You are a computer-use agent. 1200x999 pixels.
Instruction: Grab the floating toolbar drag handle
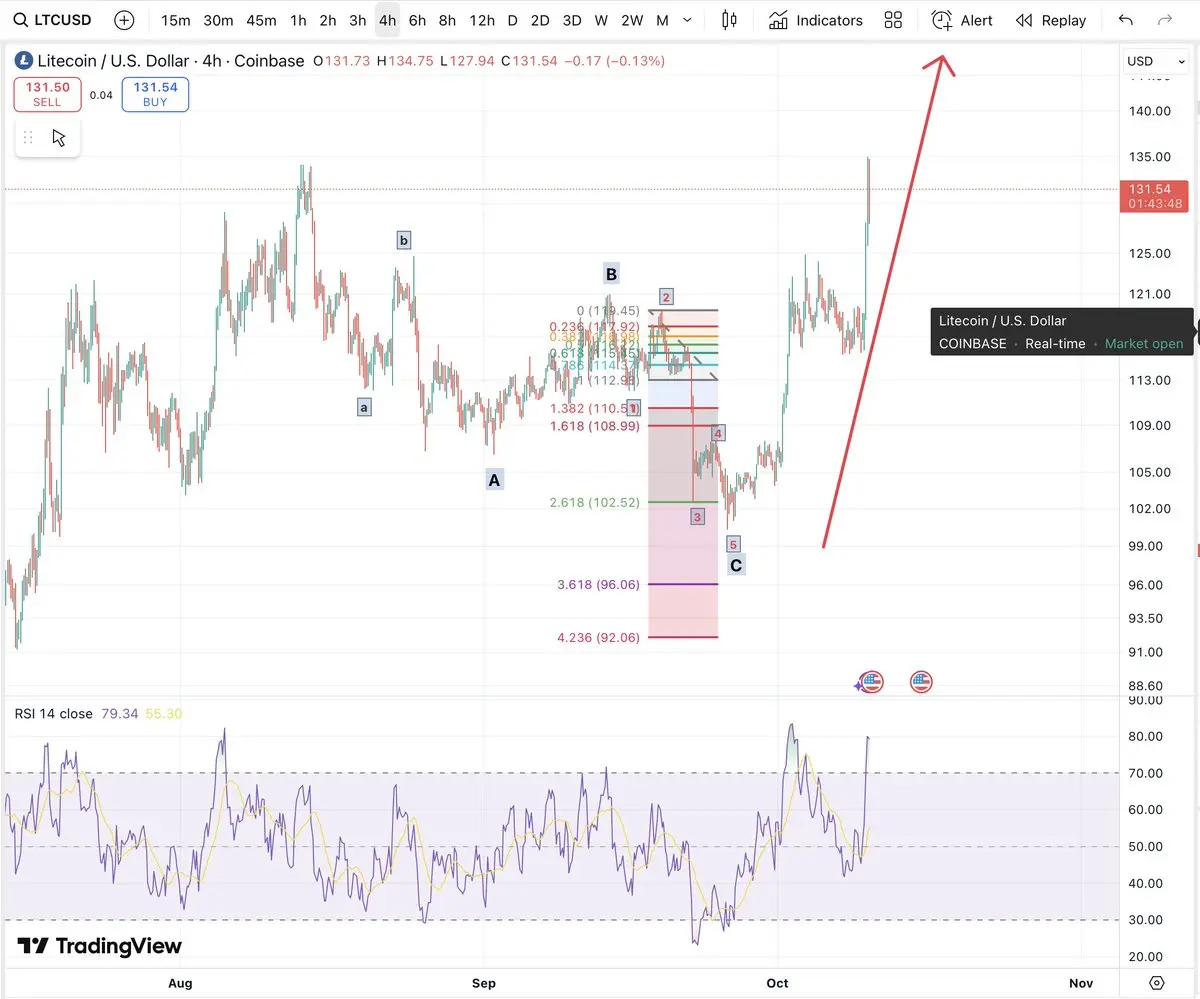tap(28, 138)
